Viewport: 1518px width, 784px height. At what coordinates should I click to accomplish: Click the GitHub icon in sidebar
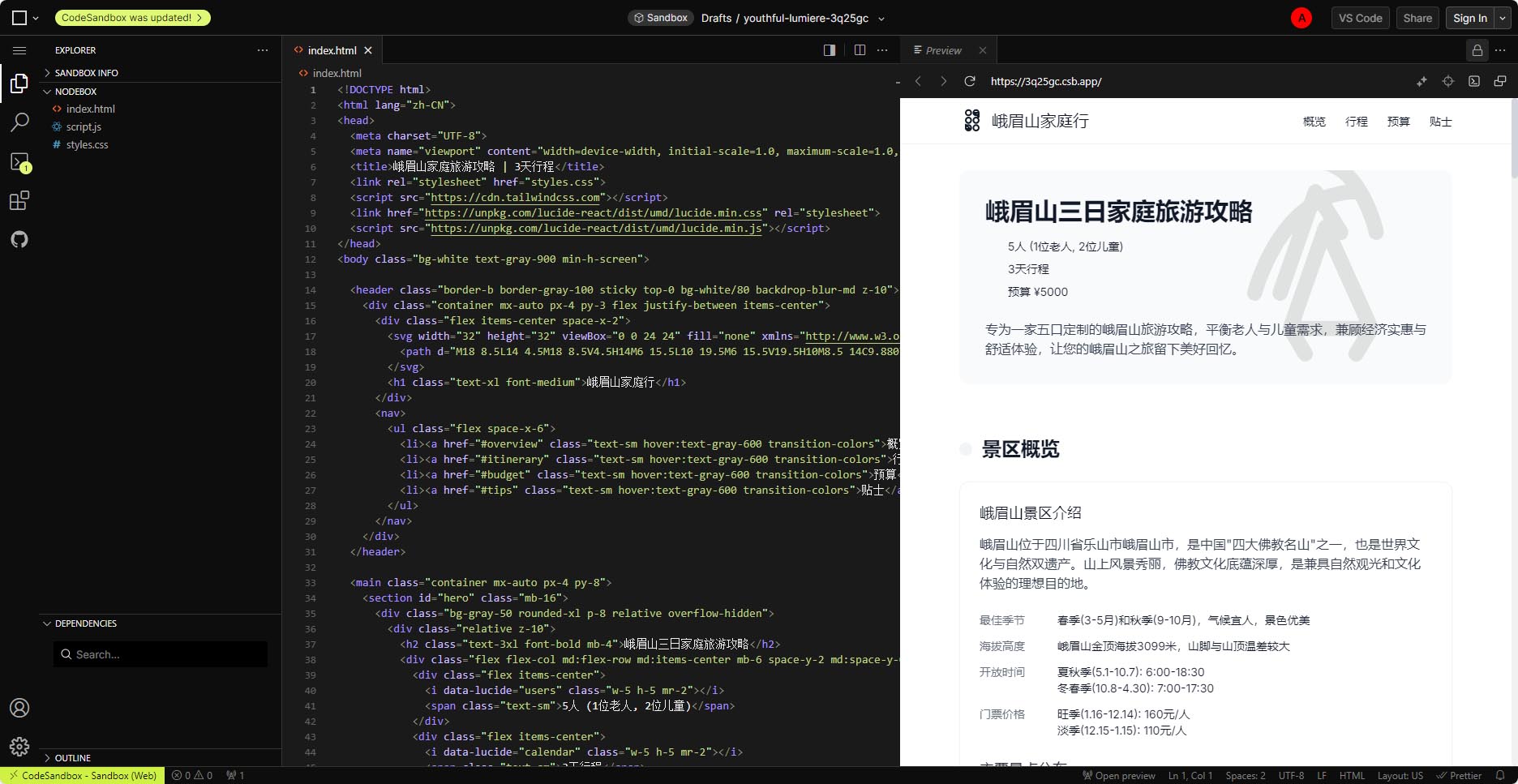[x=19, y=239]
